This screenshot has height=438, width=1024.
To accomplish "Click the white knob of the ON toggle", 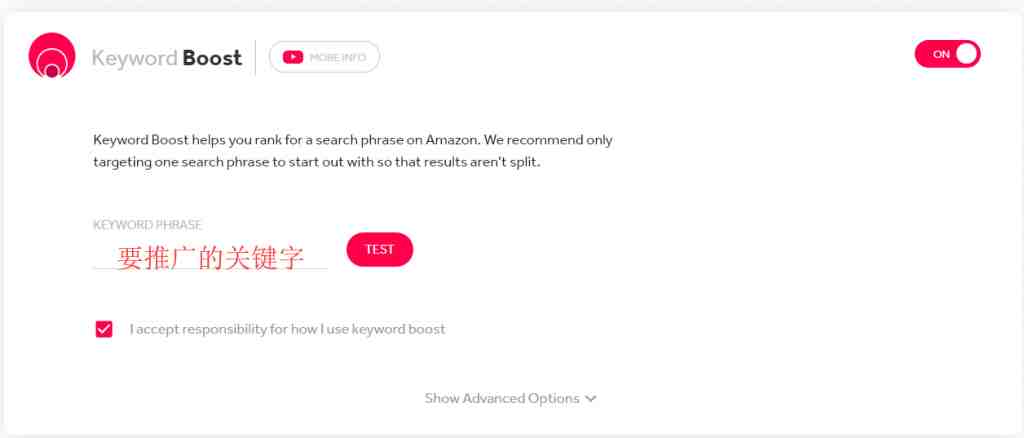I will point(967,54).
